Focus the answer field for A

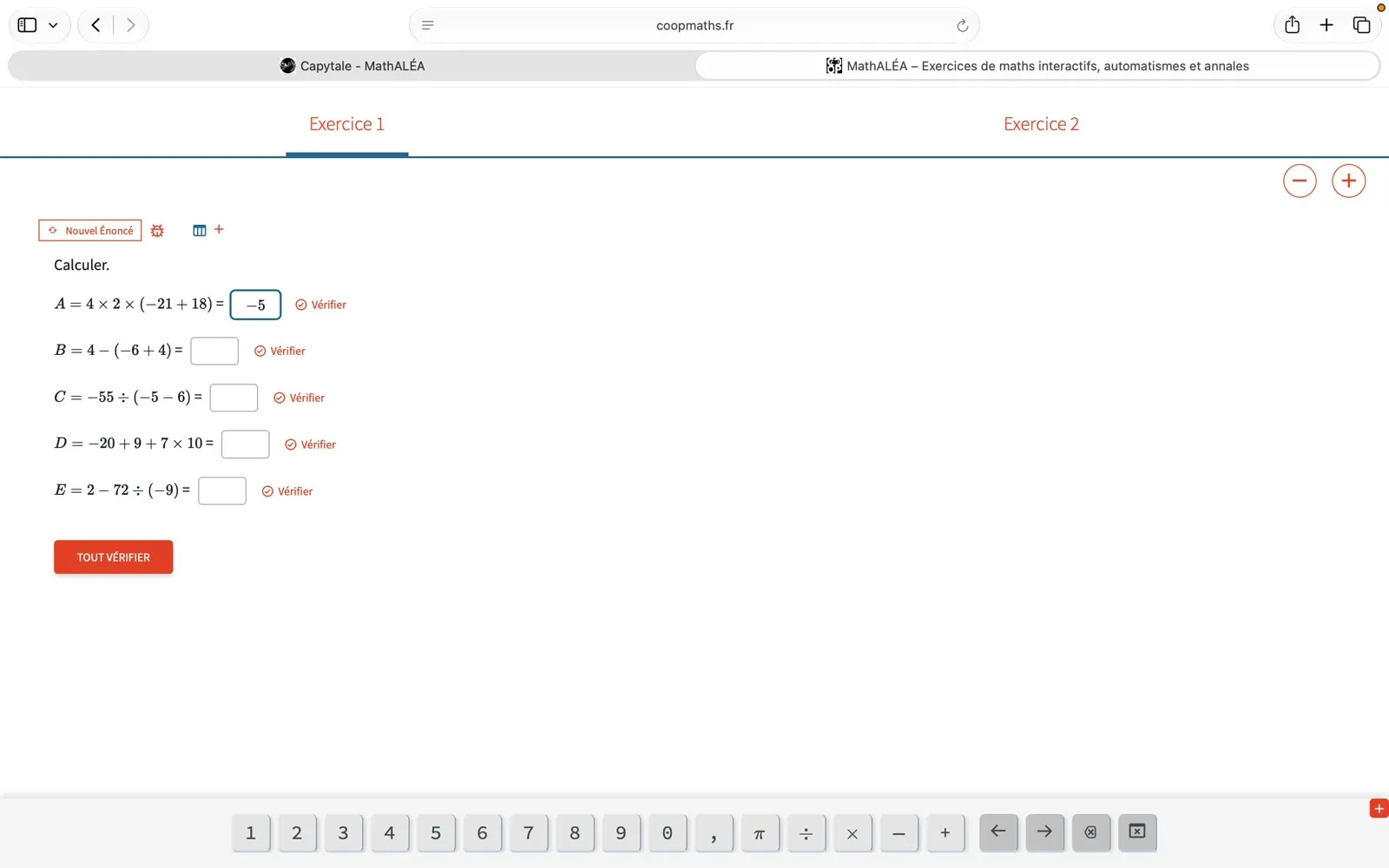(x=255, y=305)
